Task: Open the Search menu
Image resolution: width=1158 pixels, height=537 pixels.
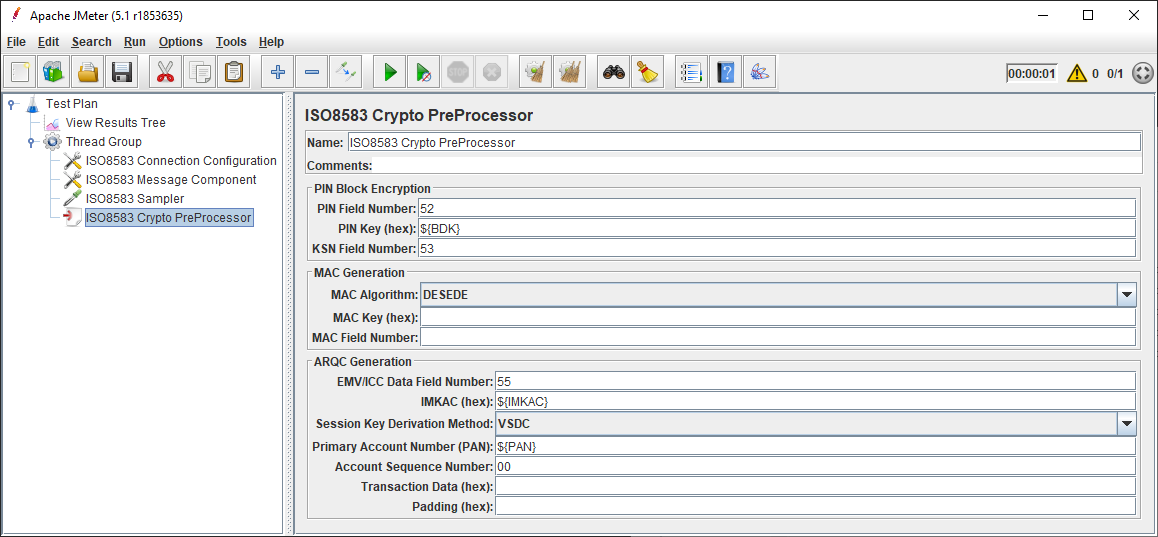Action: [x=92, y=42]
